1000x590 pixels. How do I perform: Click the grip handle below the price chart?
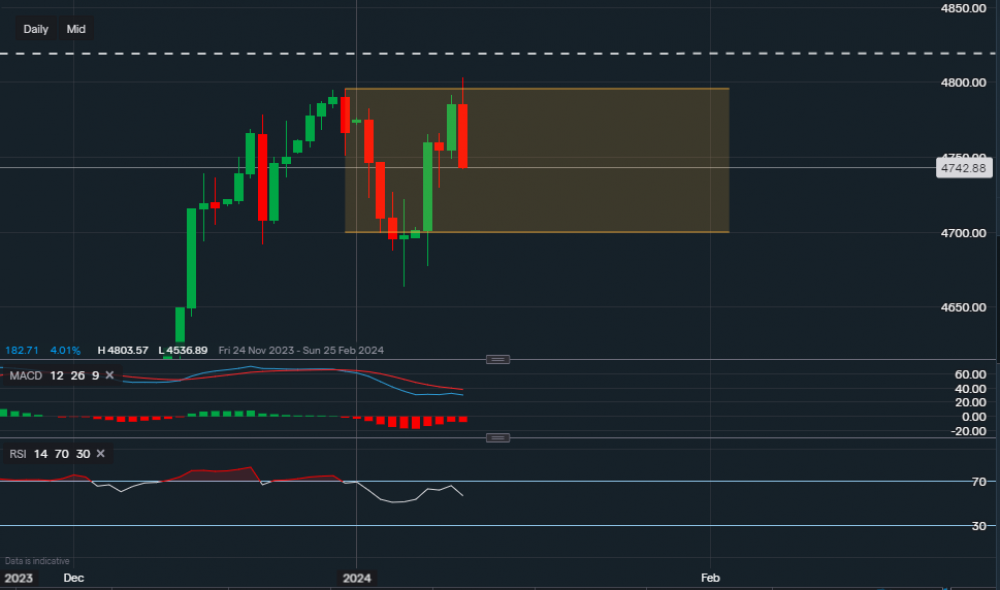coord(497,358)
